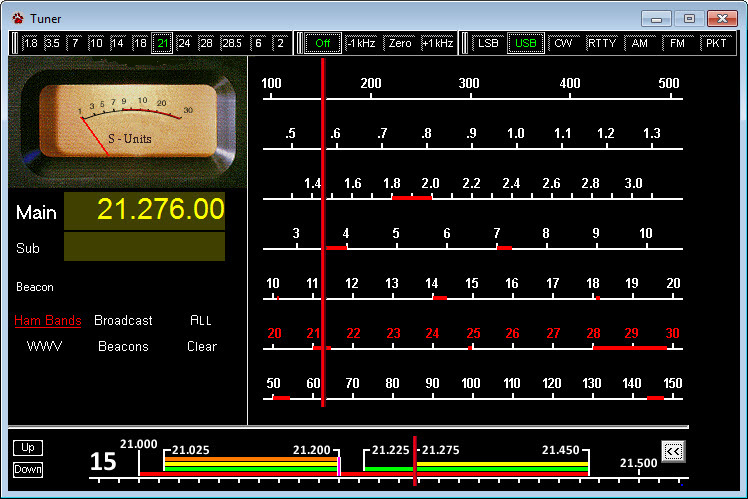748x499 pixels.
Task: Switch mode to RTTY
Action: coord(602,43)
